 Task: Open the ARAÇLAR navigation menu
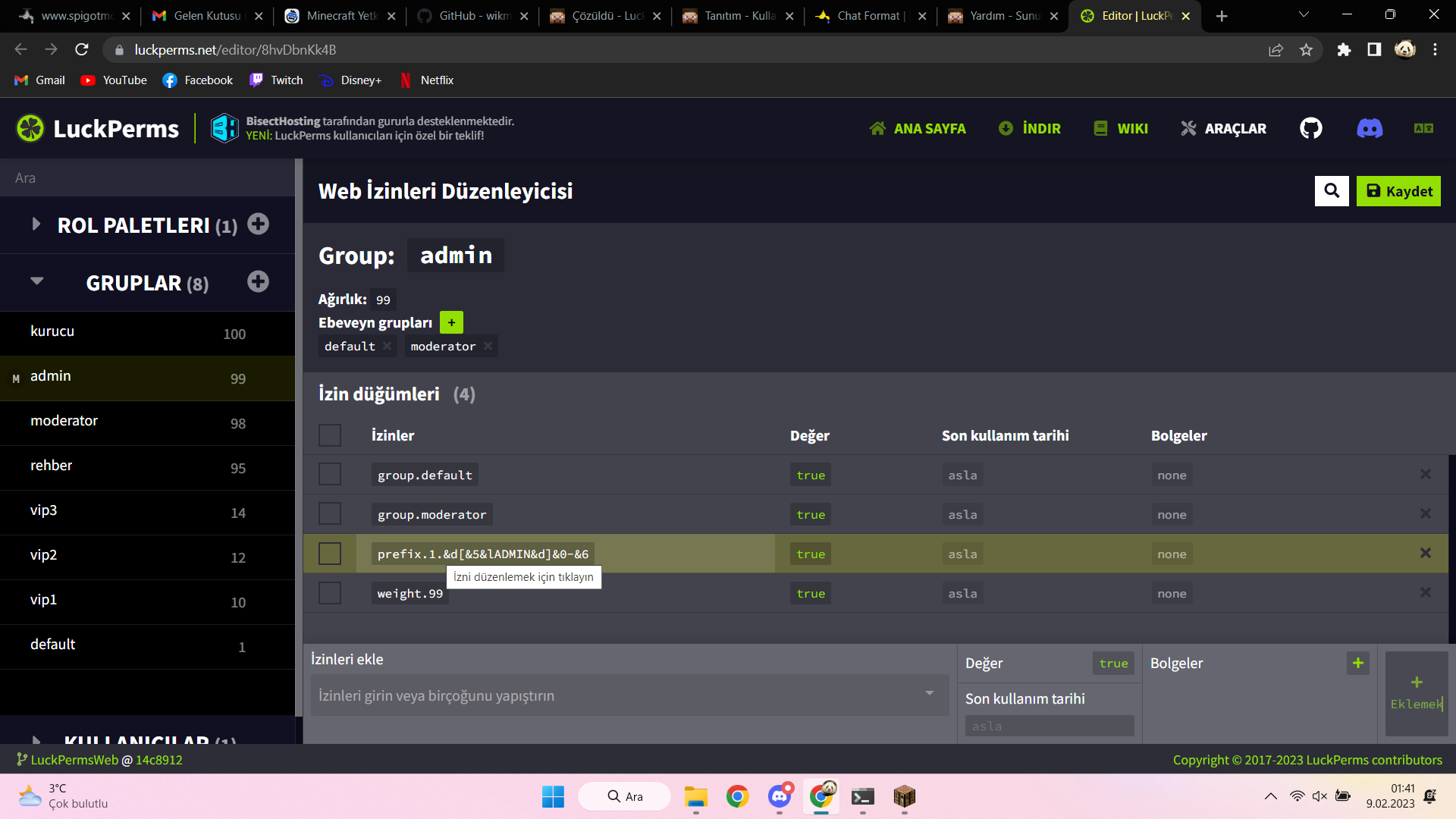pyautogui.click(x=1223, y=128)
